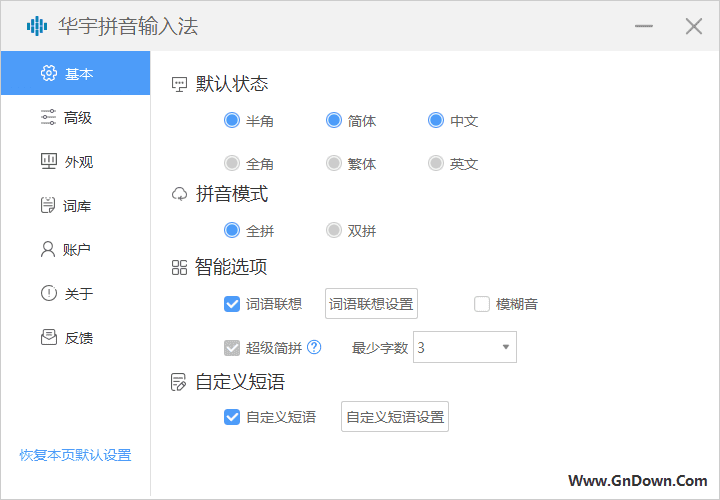The width and height of the screenshot is (720, 500).
Task: Uncheck the 词语联想 checkbox
Action: 232,304
